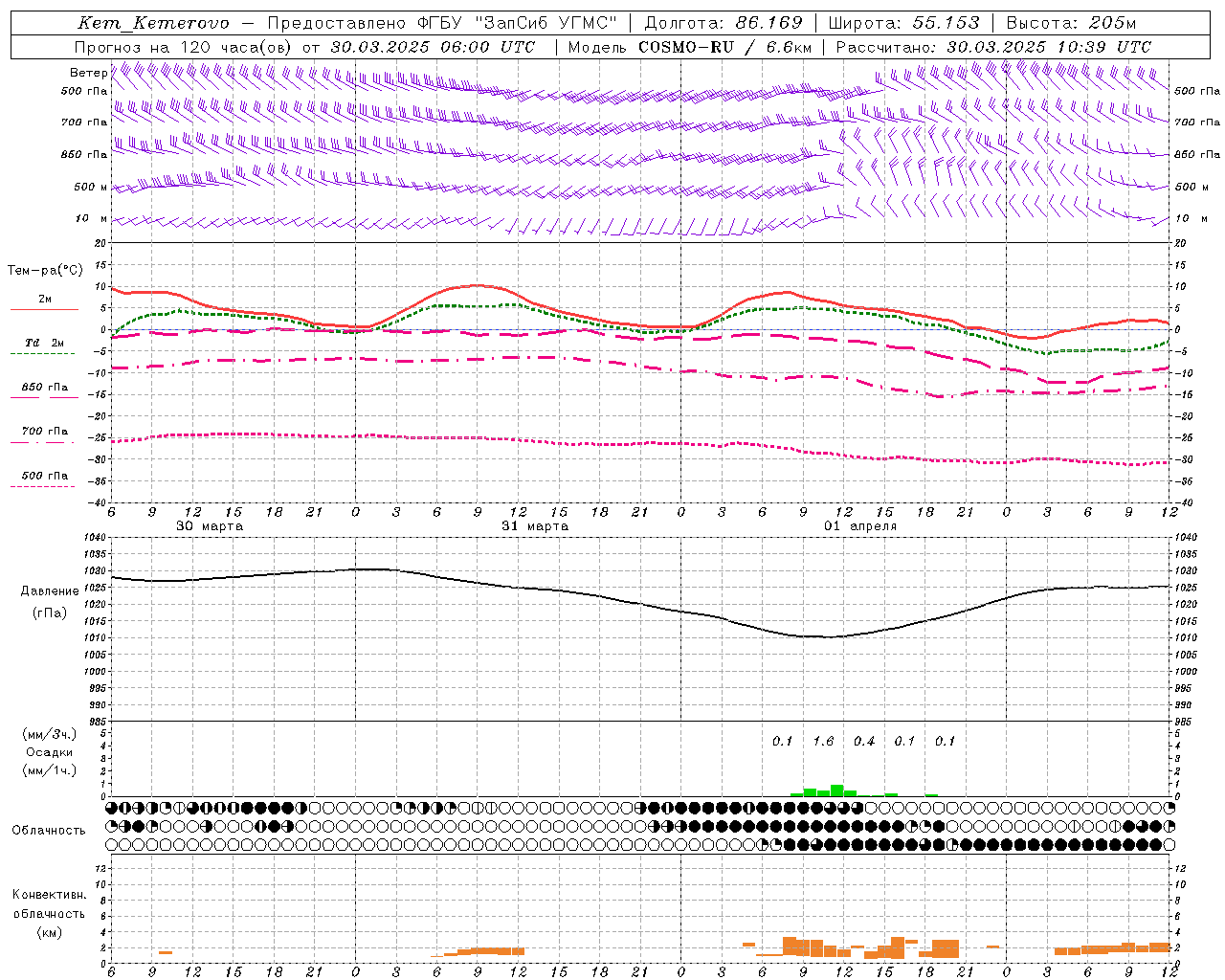The image size is (1225, 980).
Task: Click the Широта: 55.153 header field
Action: click(x=903, y=23)
